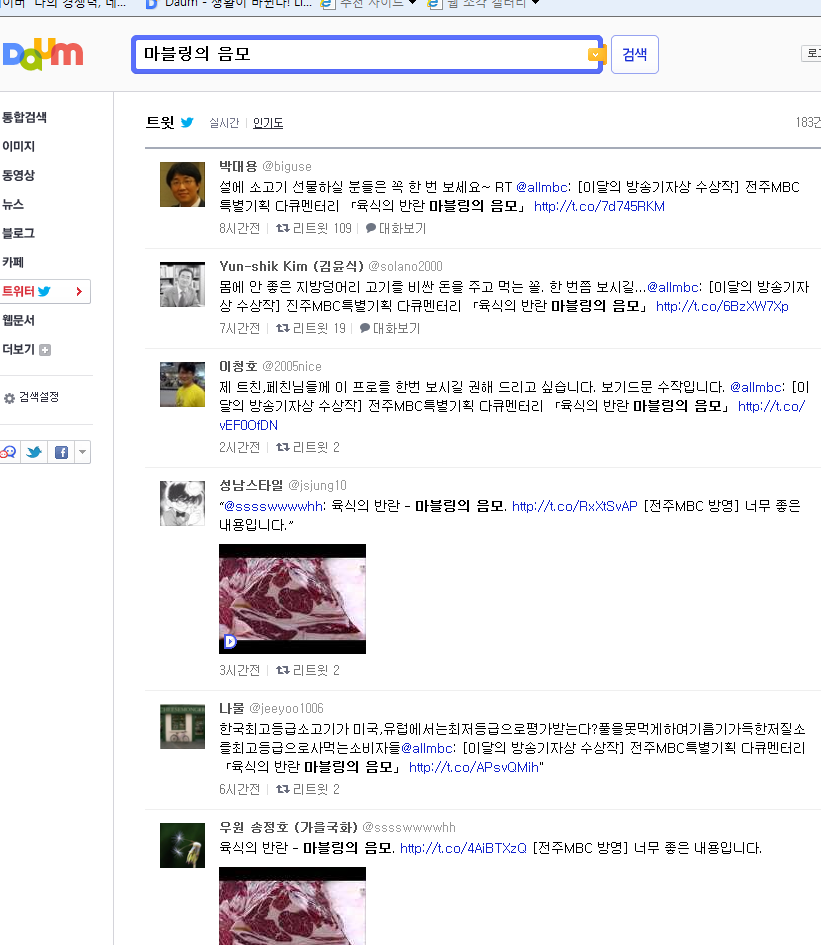
Task: Open the link http://t.co/7d745RKM
Action: (599, 206)
